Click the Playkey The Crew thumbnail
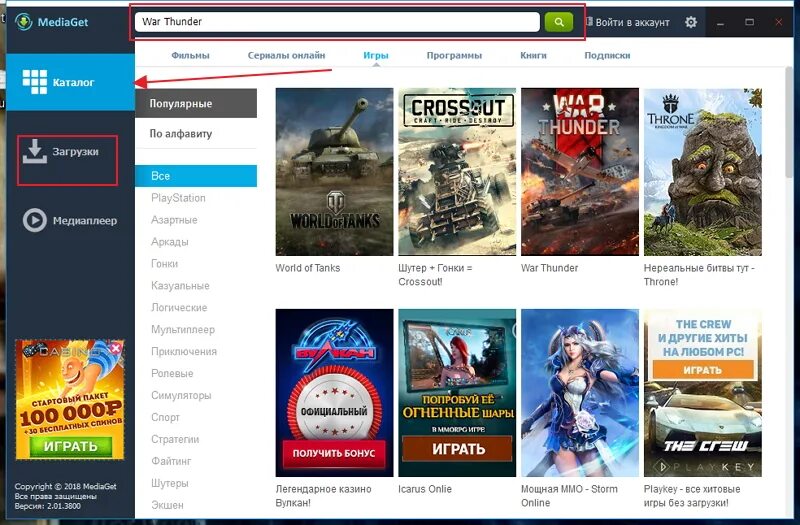The height and width of the screenshot is (525, 800). [x=703, y=393]
